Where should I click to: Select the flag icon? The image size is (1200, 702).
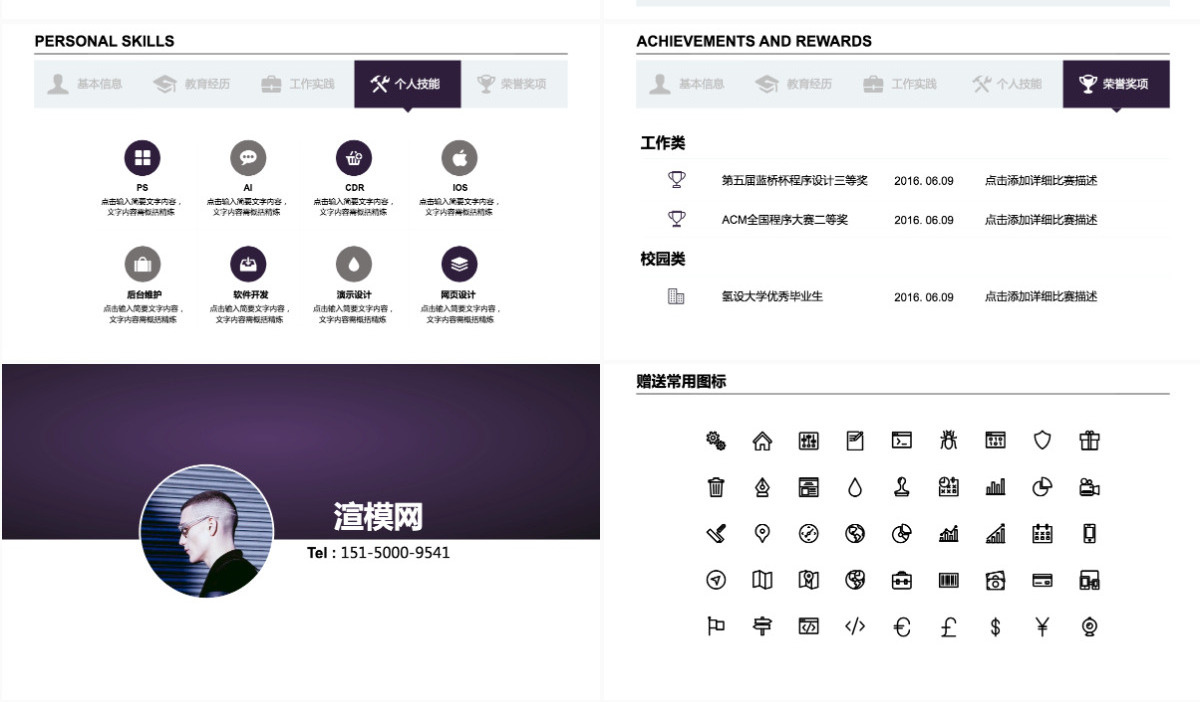click(716, 627)
